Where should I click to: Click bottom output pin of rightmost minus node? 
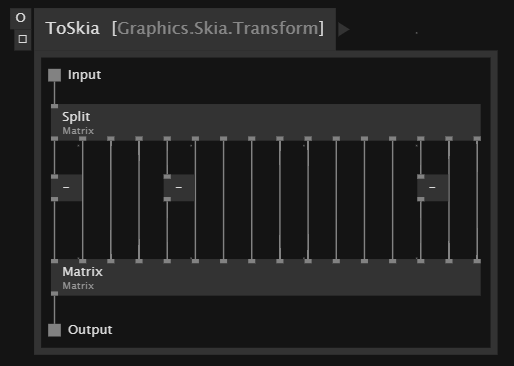(421, 199)
